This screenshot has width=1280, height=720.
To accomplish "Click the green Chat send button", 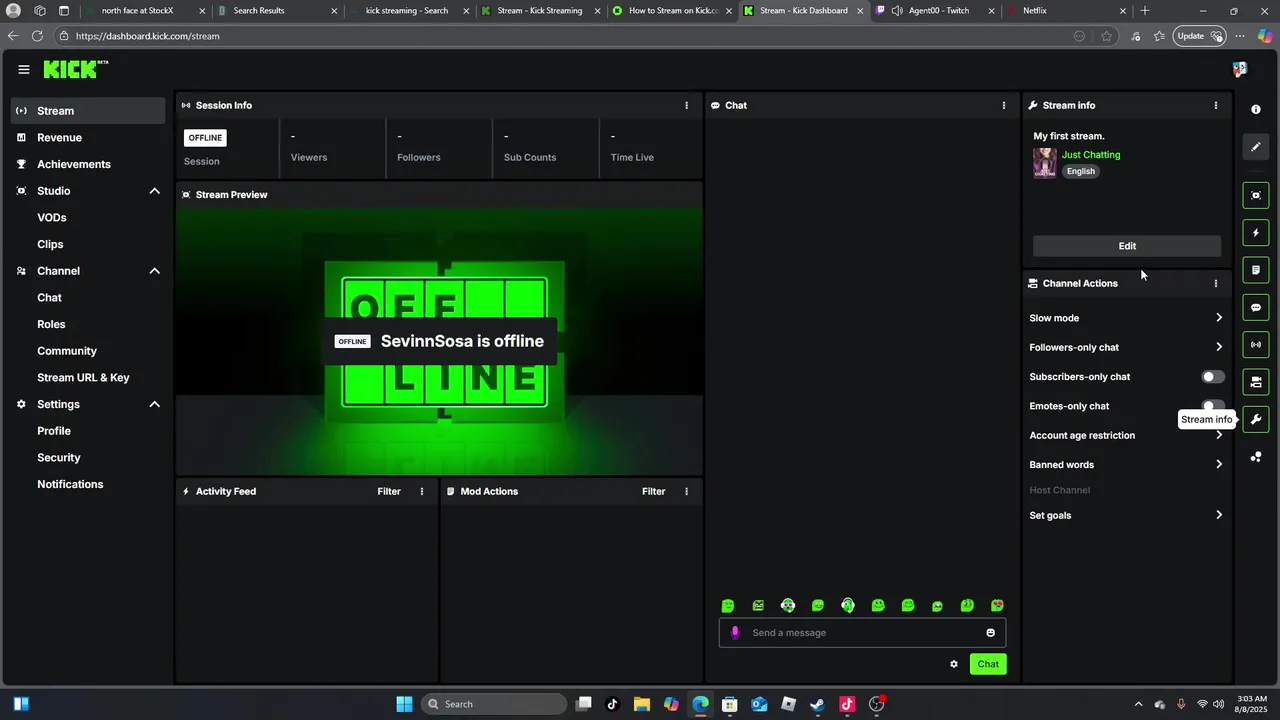I will pos(988,664).
